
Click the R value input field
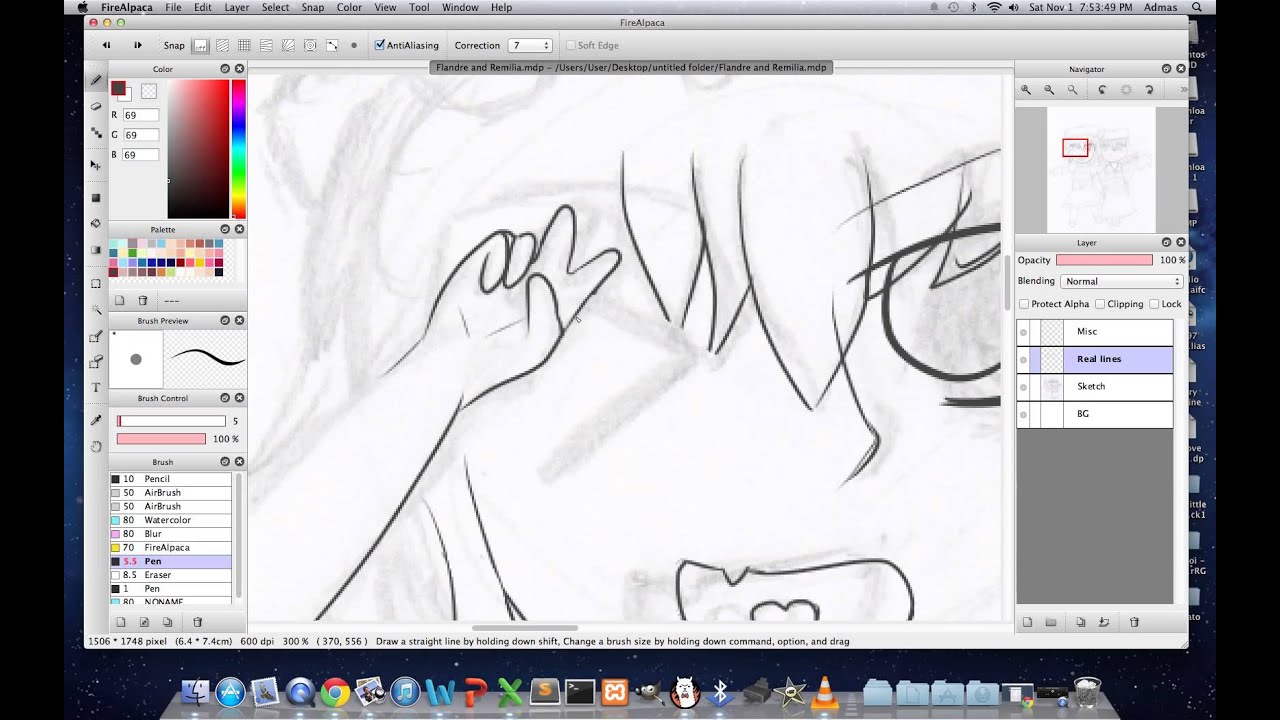tap(140, 115)
